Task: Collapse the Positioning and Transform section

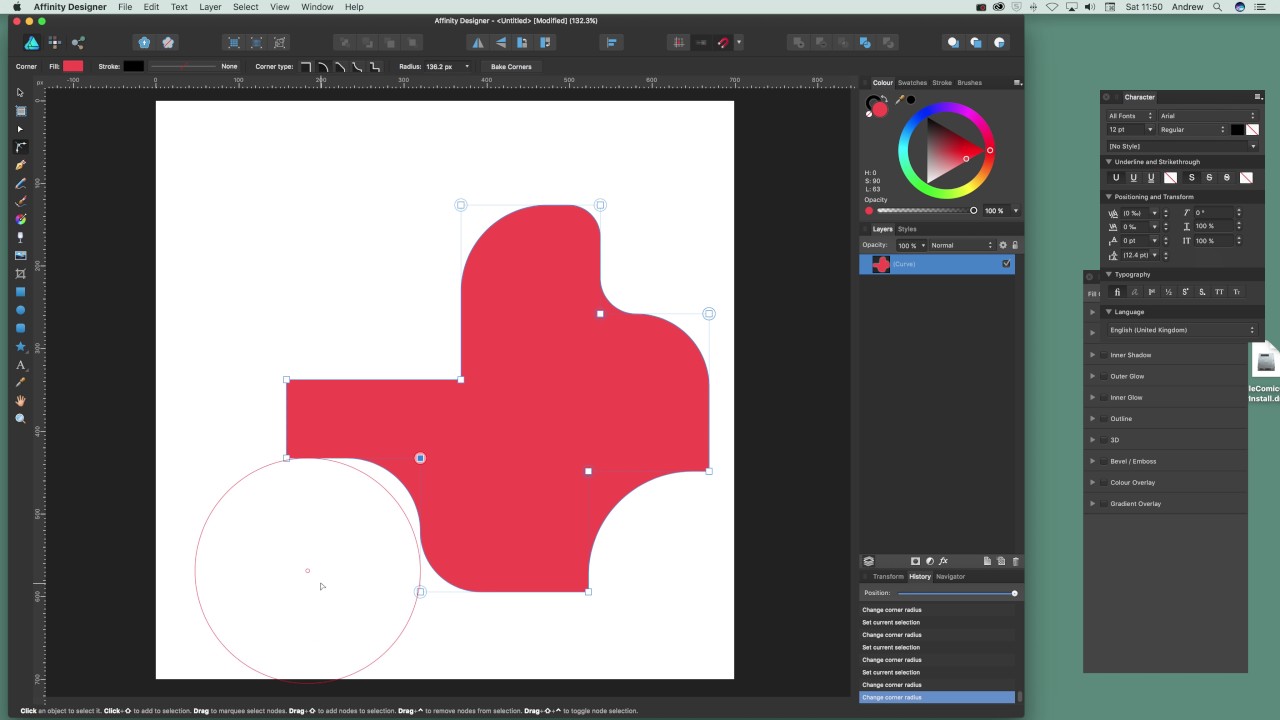Action: 1108,197
